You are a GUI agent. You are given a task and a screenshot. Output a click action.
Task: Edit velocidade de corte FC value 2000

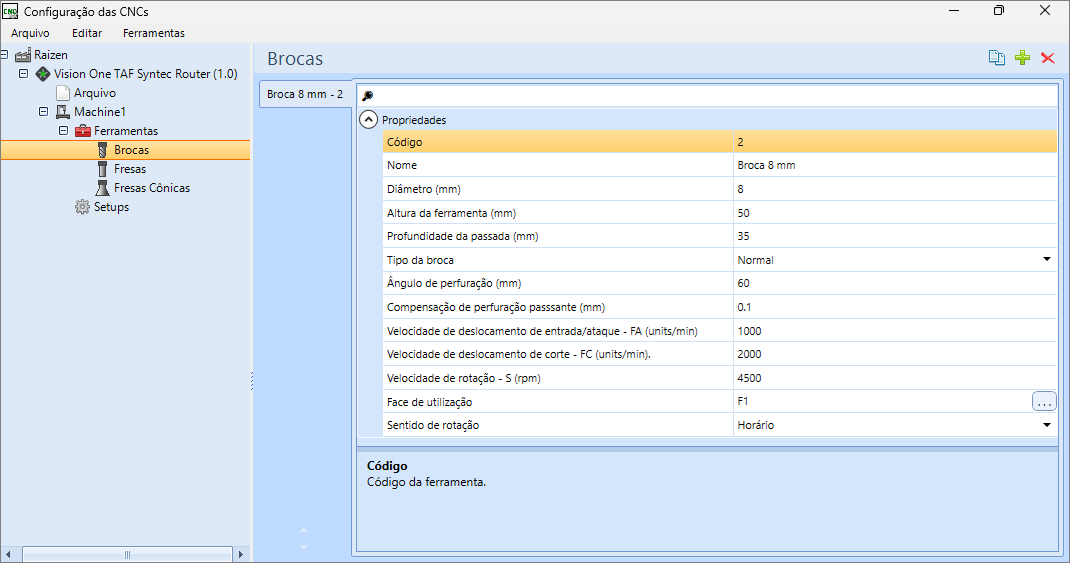pyautogui.click(x=895, y=354)
